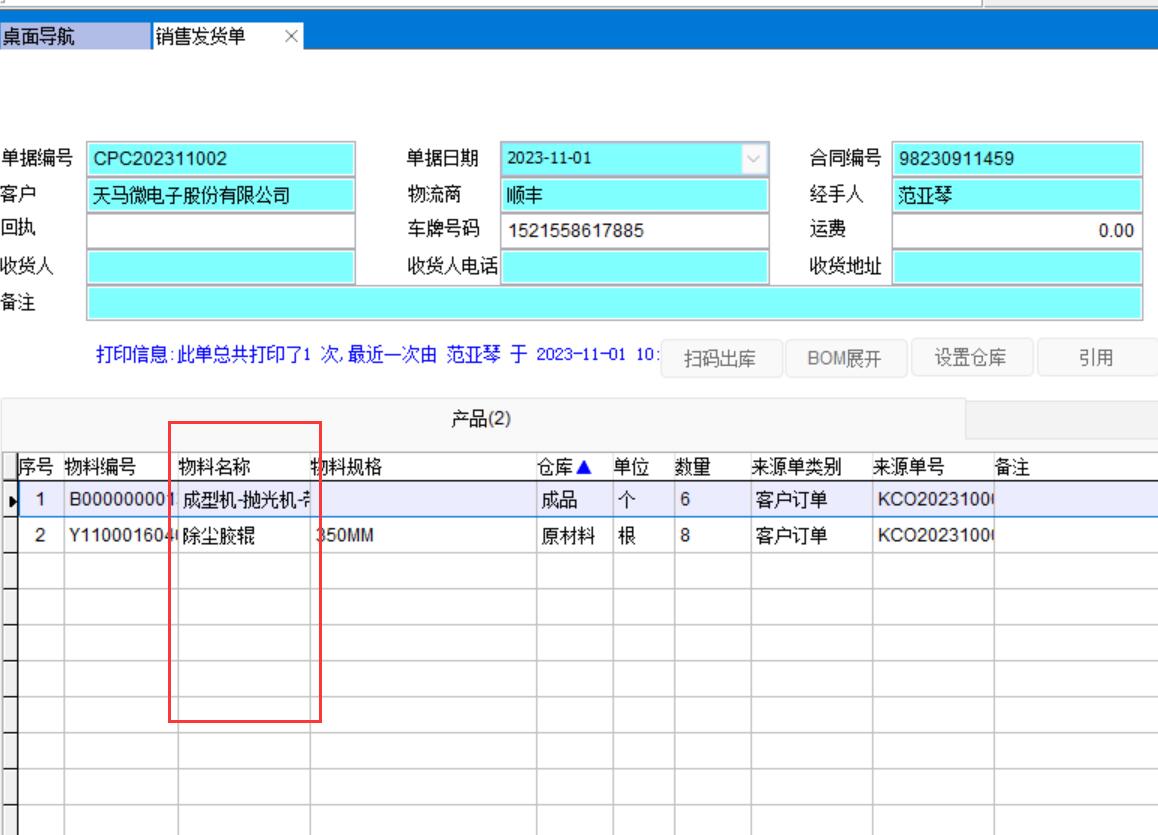The width and height of the screenshot is (1158, 835).
Task: Click the 仓库 column sort arrow
Action: pos(584,467)
